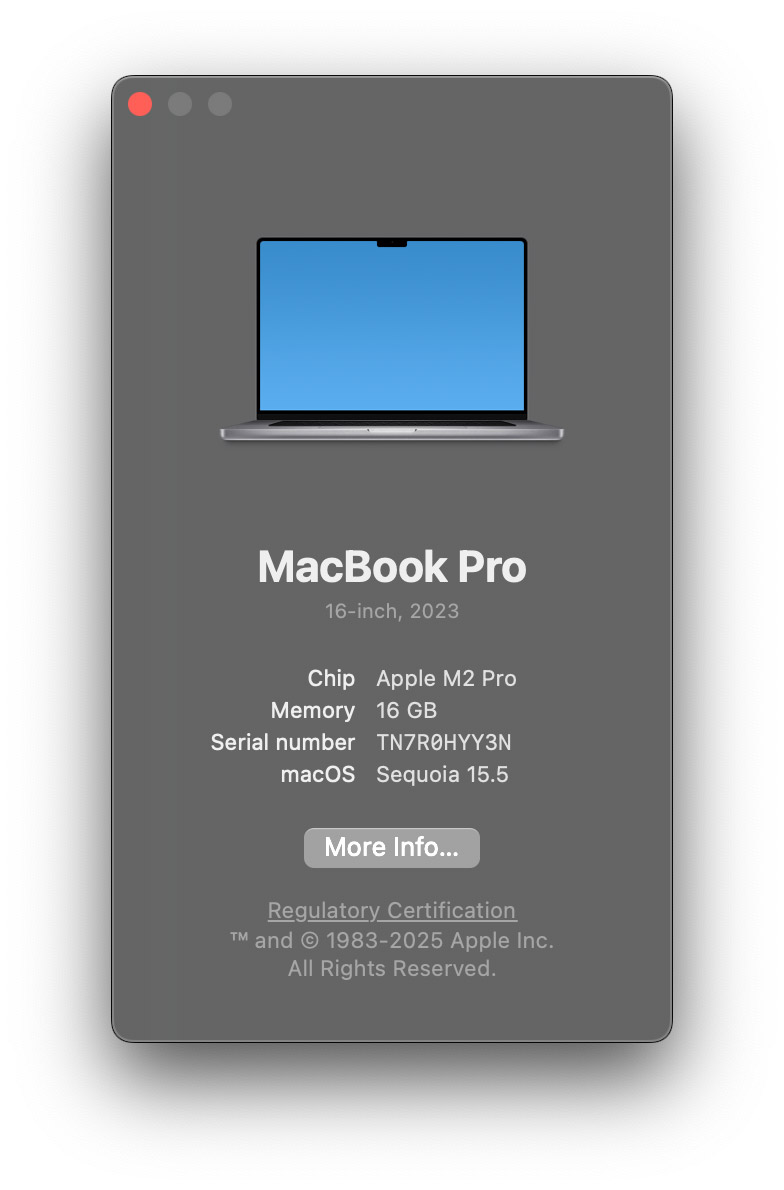Click the Chip label
This screenshot has height=1190, width=784.
(x=331, y=678)
